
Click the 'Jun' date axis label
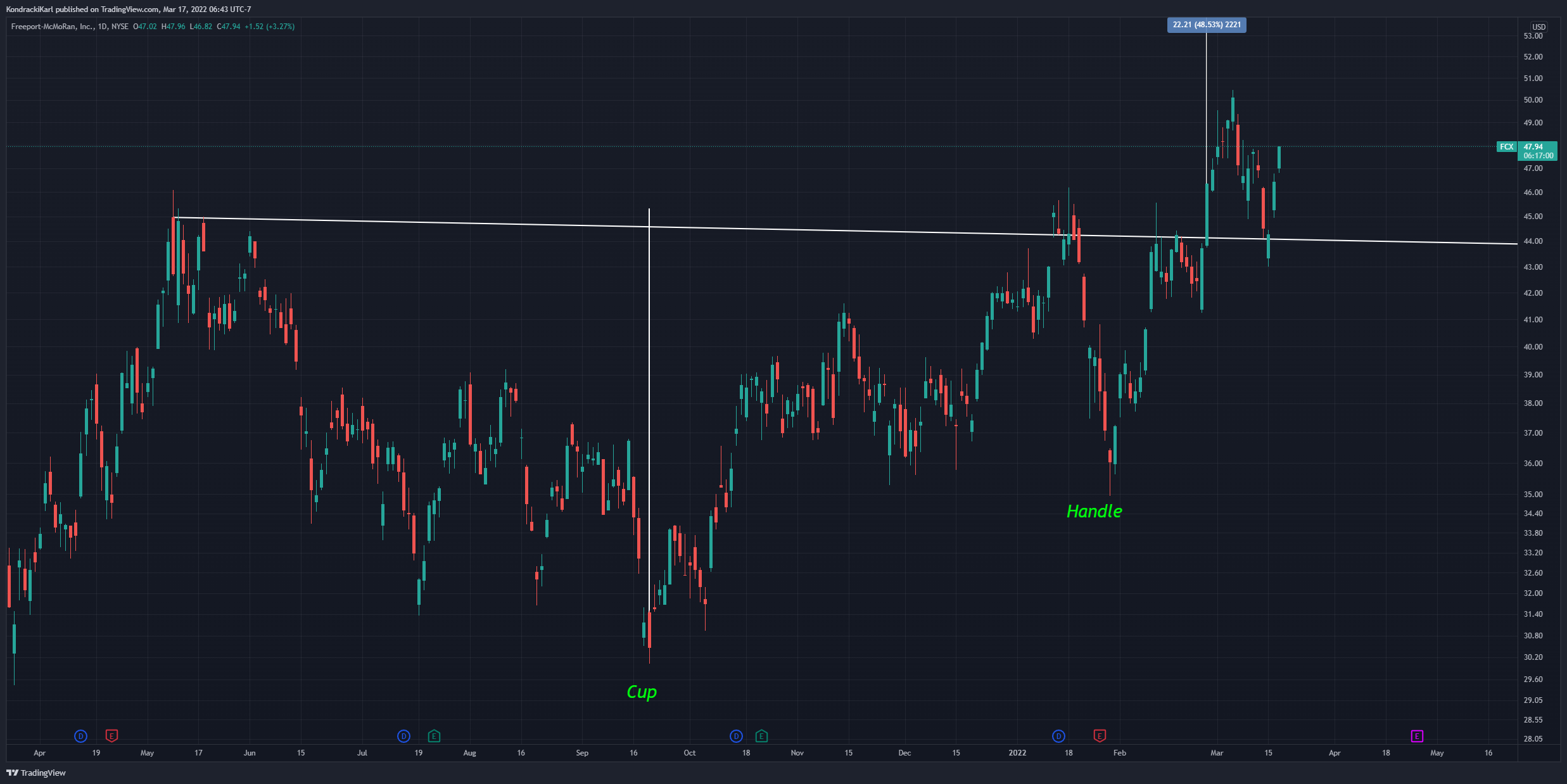[x=250, y=753]
